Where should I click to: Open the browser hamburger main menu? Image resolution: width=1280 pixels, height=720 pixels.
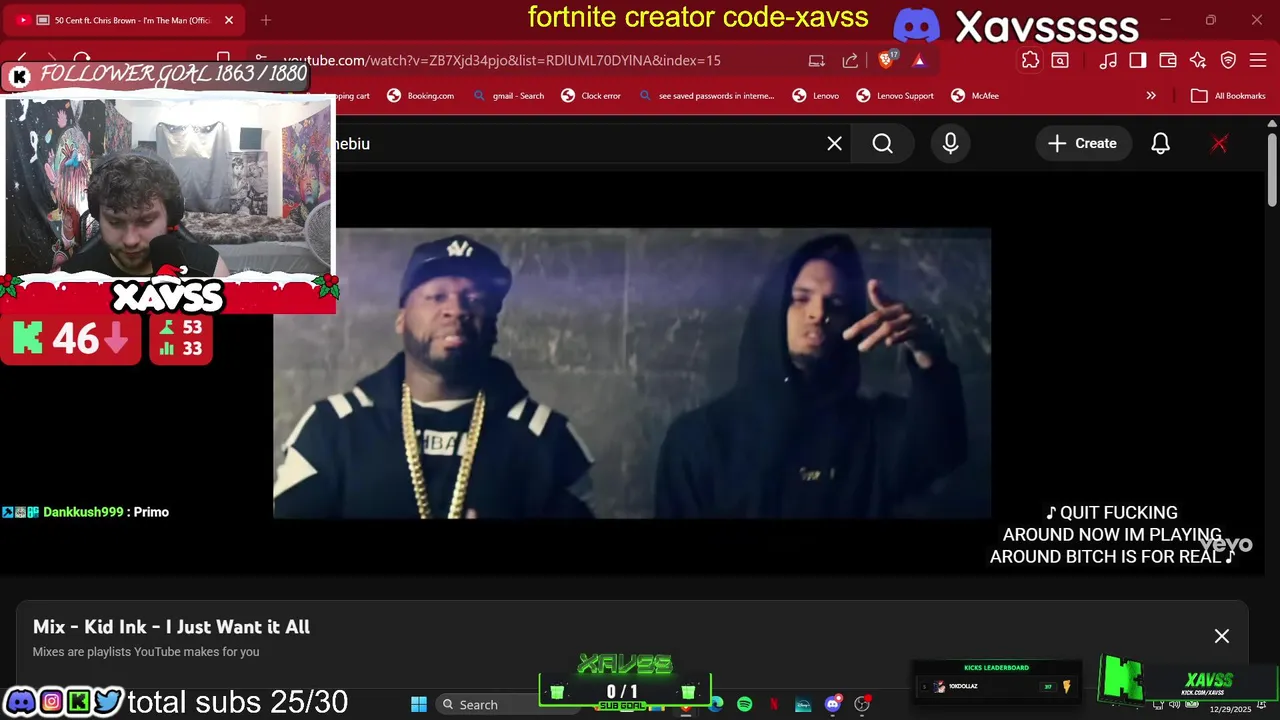tap(1259, 60)
